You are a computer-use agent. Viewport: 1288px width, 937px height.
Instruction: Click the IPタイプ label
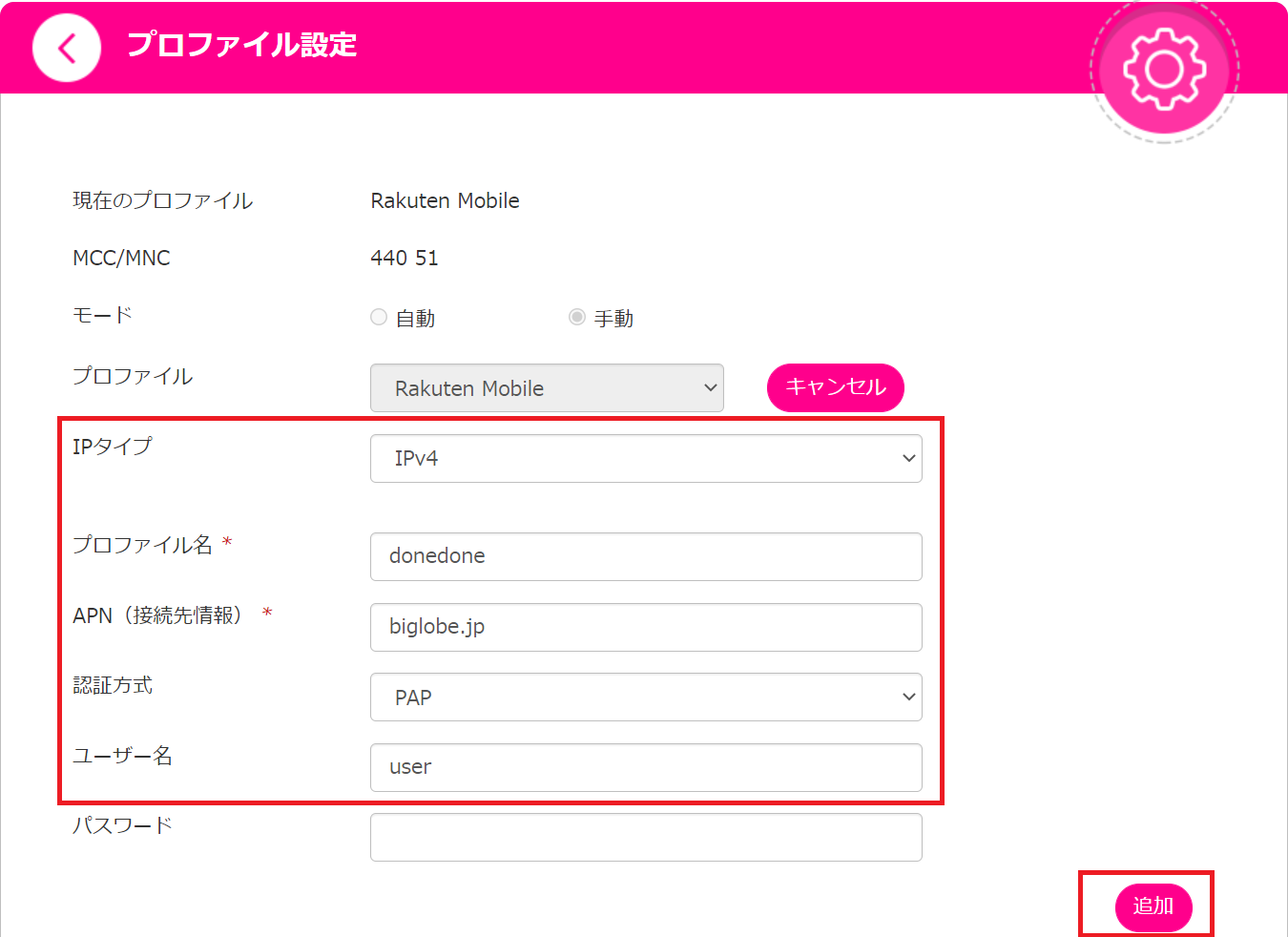coord(113,447)
